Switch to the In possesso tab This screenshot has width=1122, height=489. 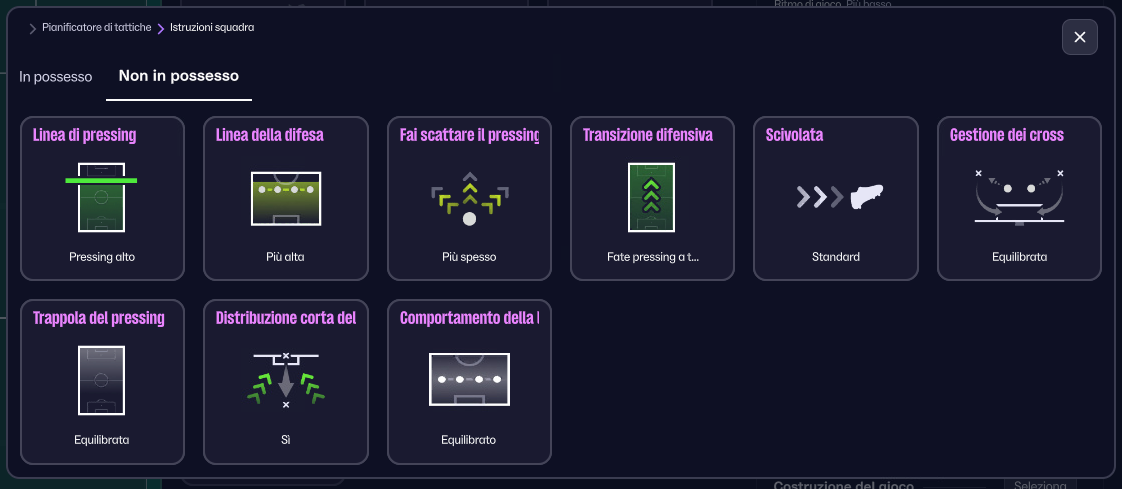(x=56, y=76)
